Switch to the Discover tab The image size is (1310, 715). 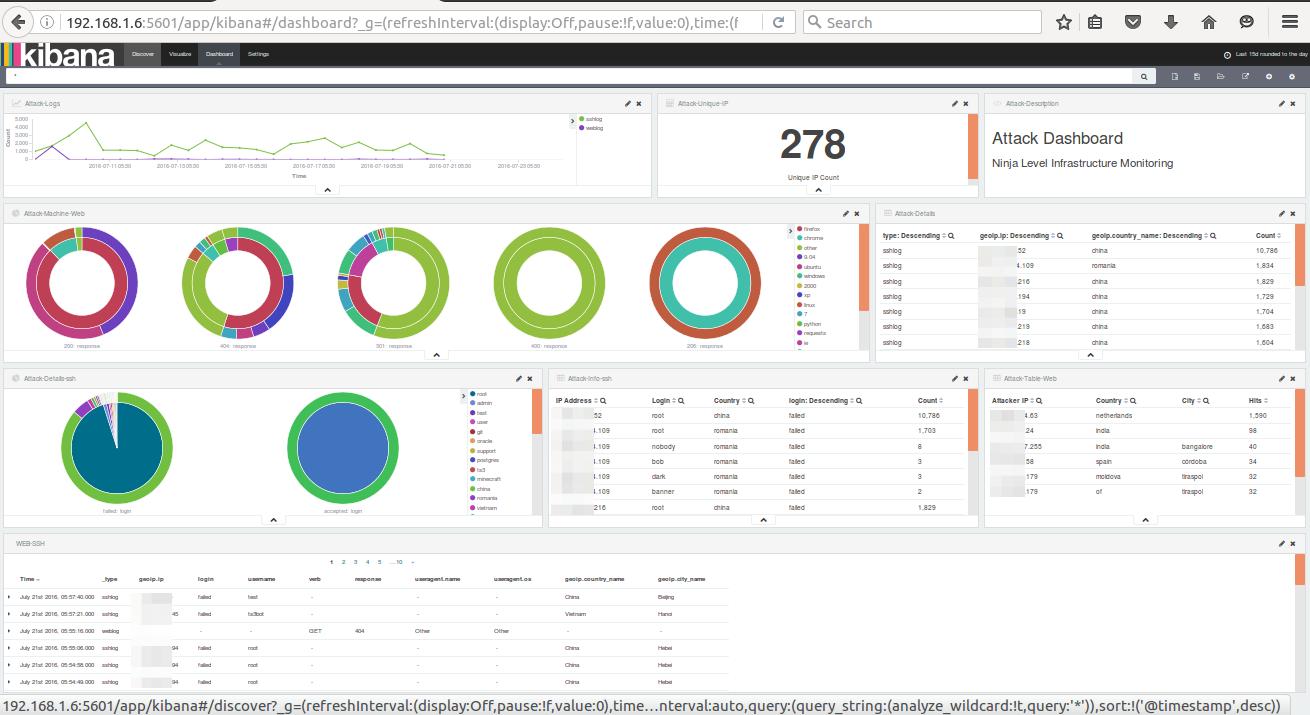tap(142, 55)
